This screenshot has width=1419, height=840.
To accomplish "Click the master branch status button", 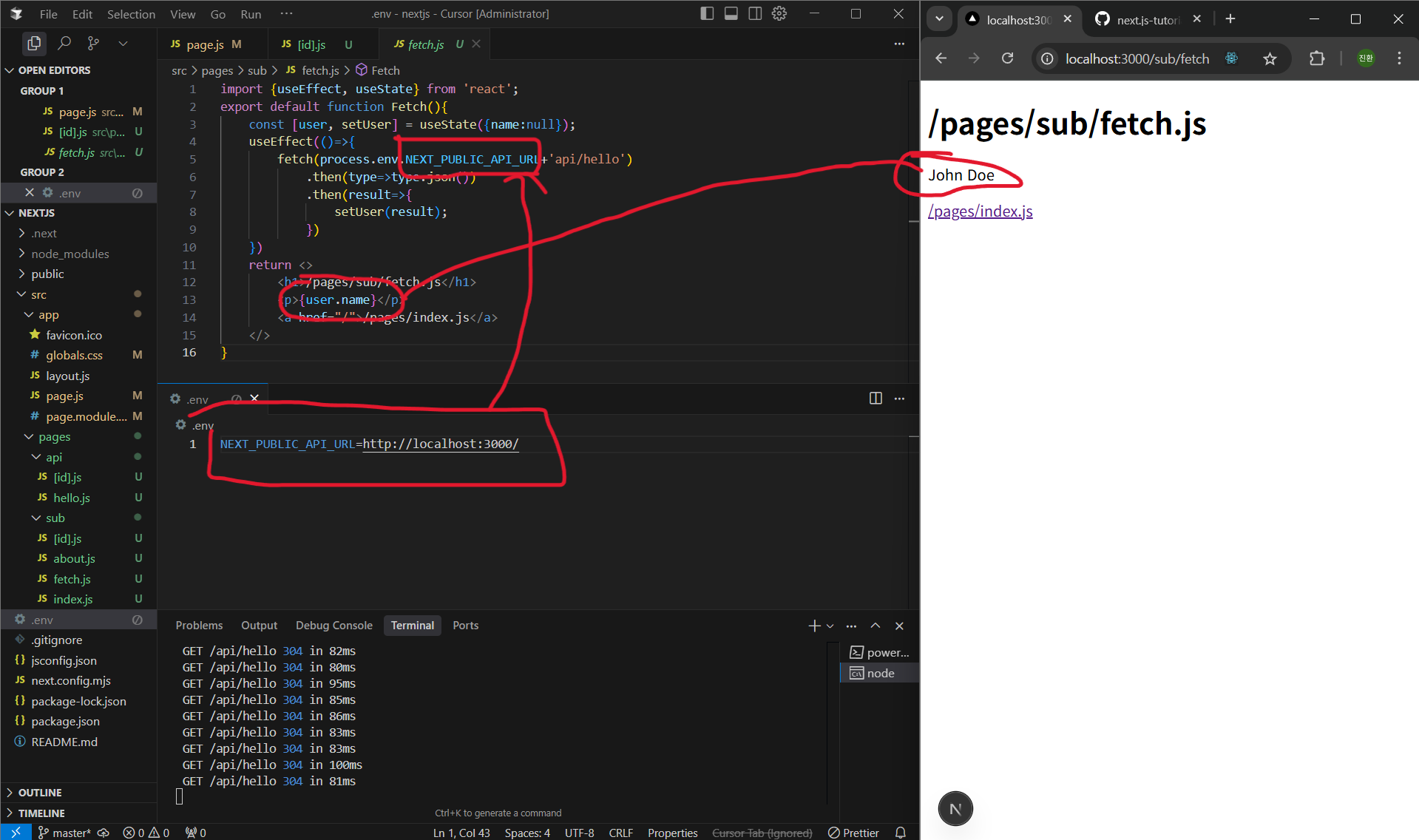I will [x=65, y=833].
